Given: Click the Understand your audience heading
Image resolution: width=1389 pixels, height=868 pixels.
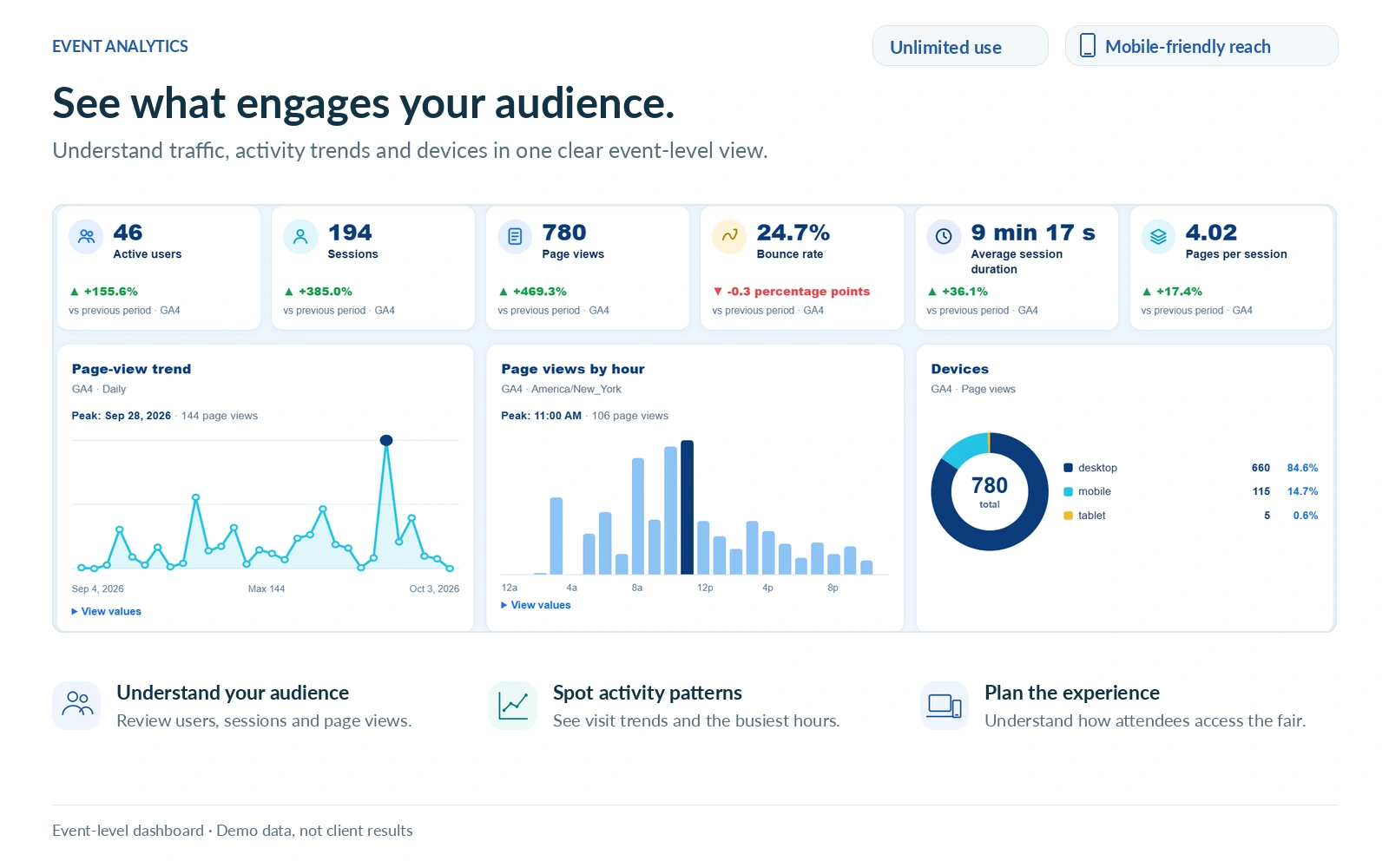Looking at the screenshot, I should pyautogui.click(x=233, y=693).
